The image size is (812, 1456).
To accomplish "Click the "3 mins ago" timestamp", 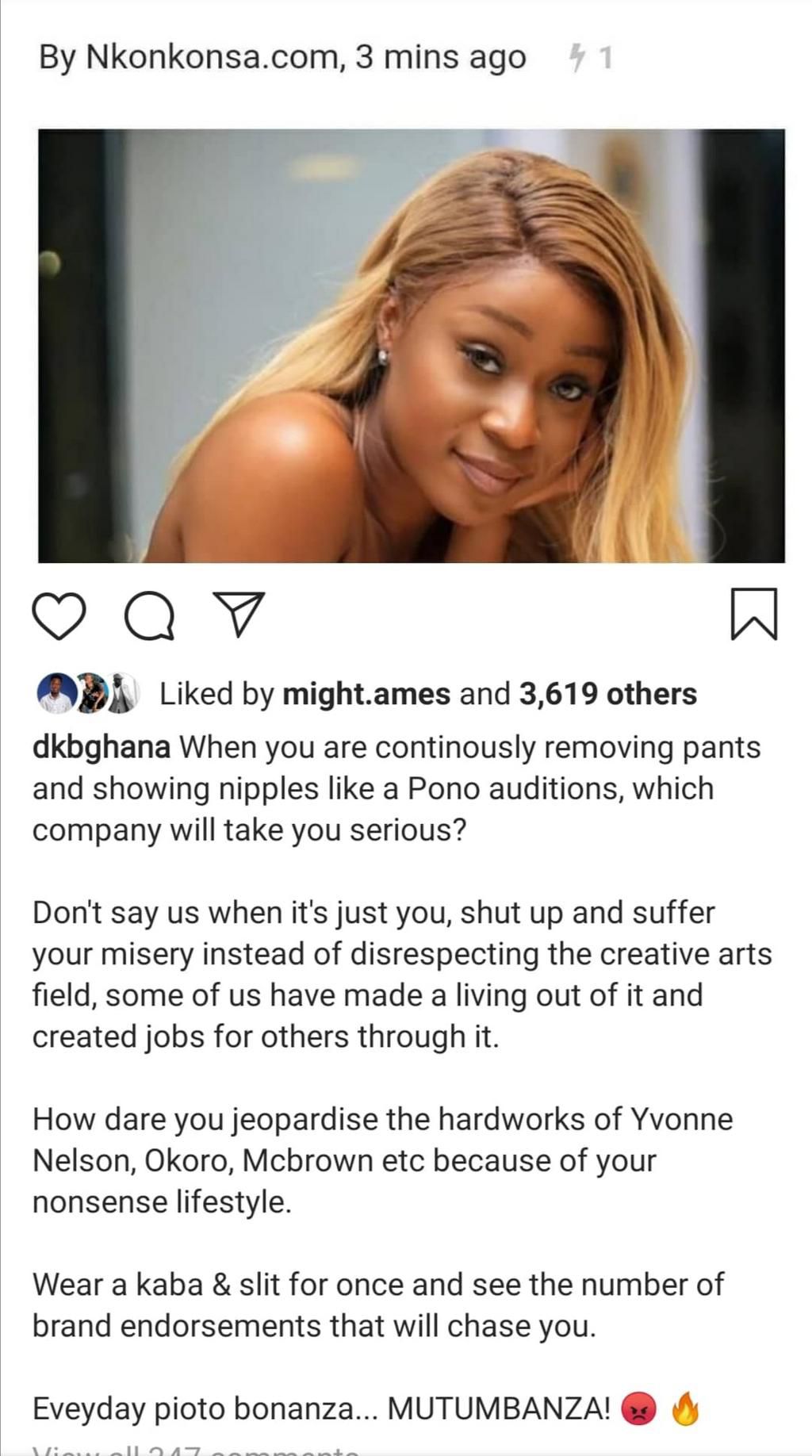I will [x=440, y=58].
